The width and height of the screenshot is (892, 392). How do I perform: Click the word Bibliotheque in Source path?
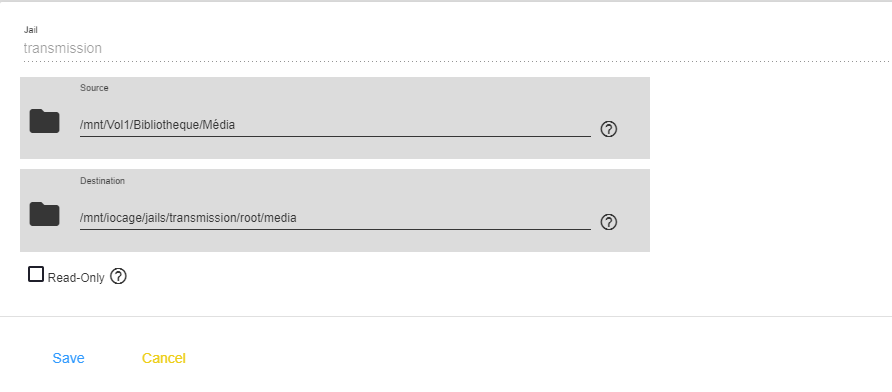pos(167,125)
